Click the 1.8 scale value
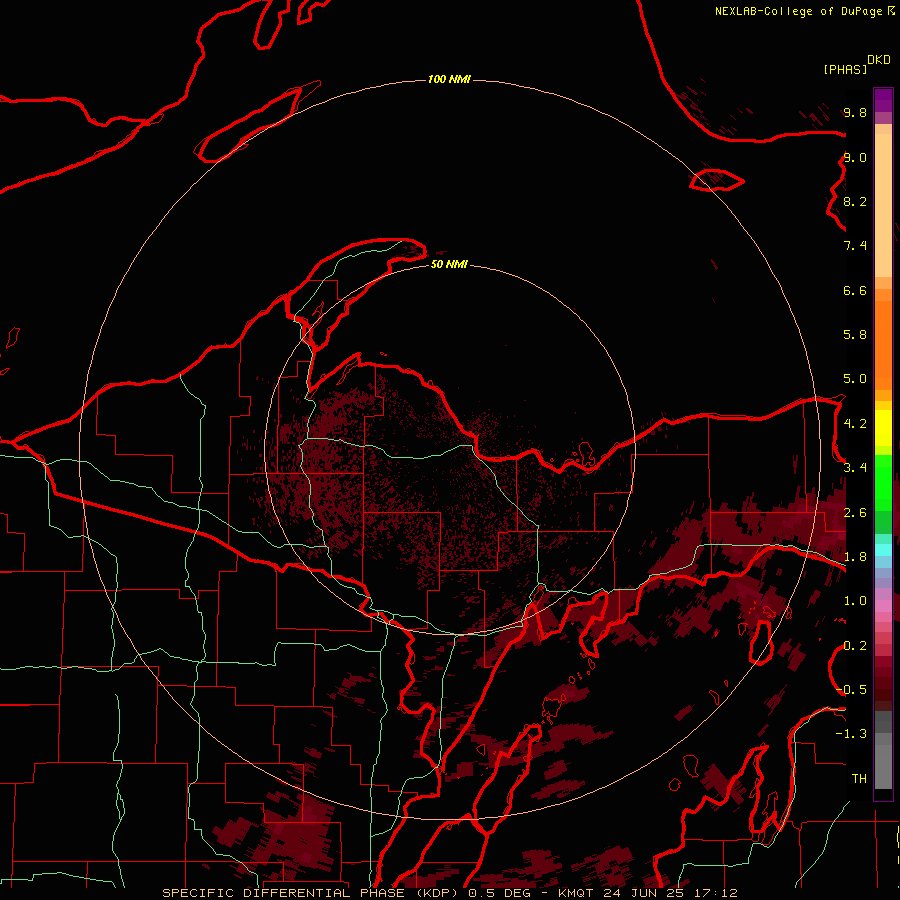The image size is (900, 900). (855, 556)
